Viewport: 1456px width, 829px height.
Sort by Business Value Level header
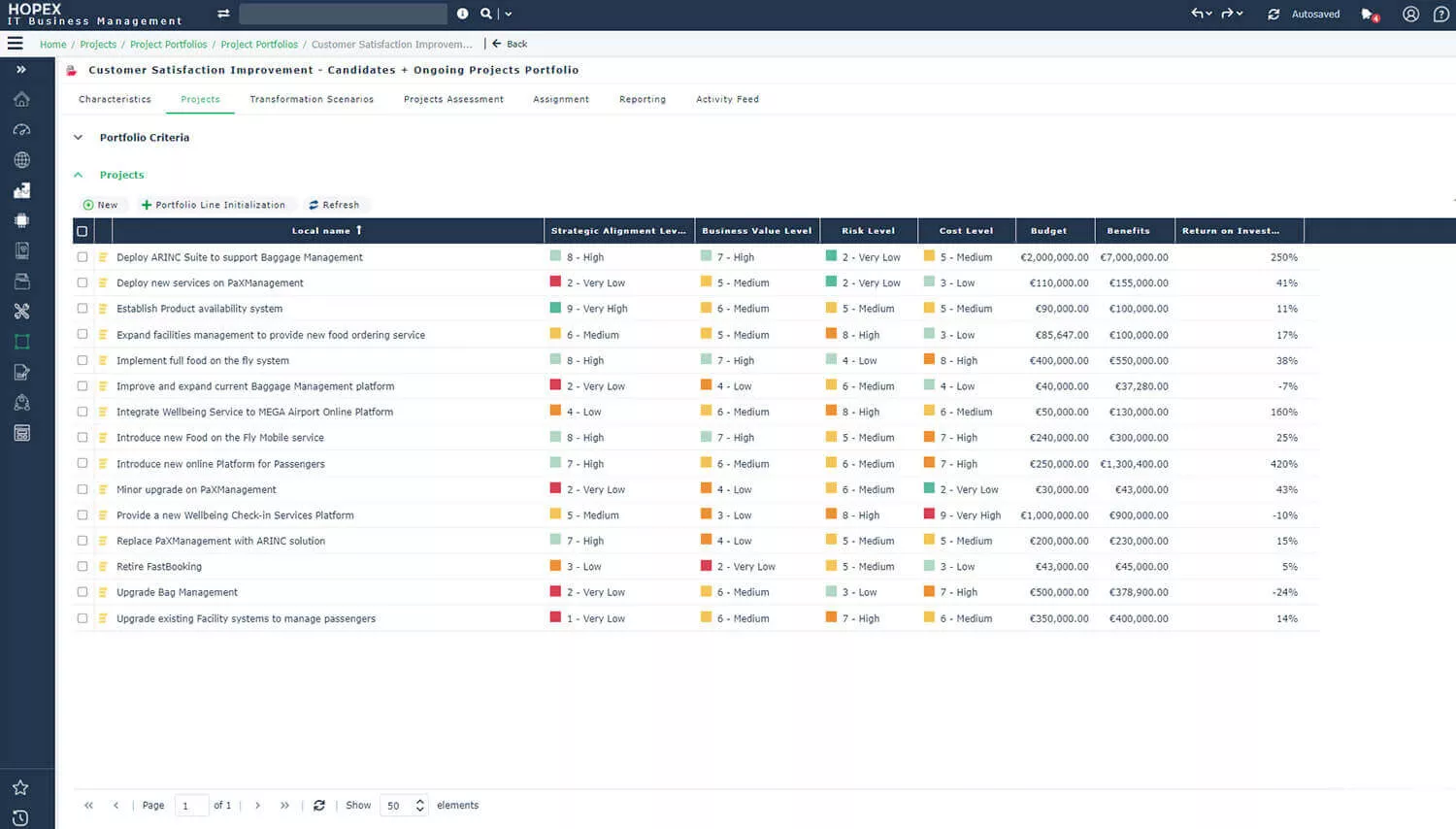[757, 231]
